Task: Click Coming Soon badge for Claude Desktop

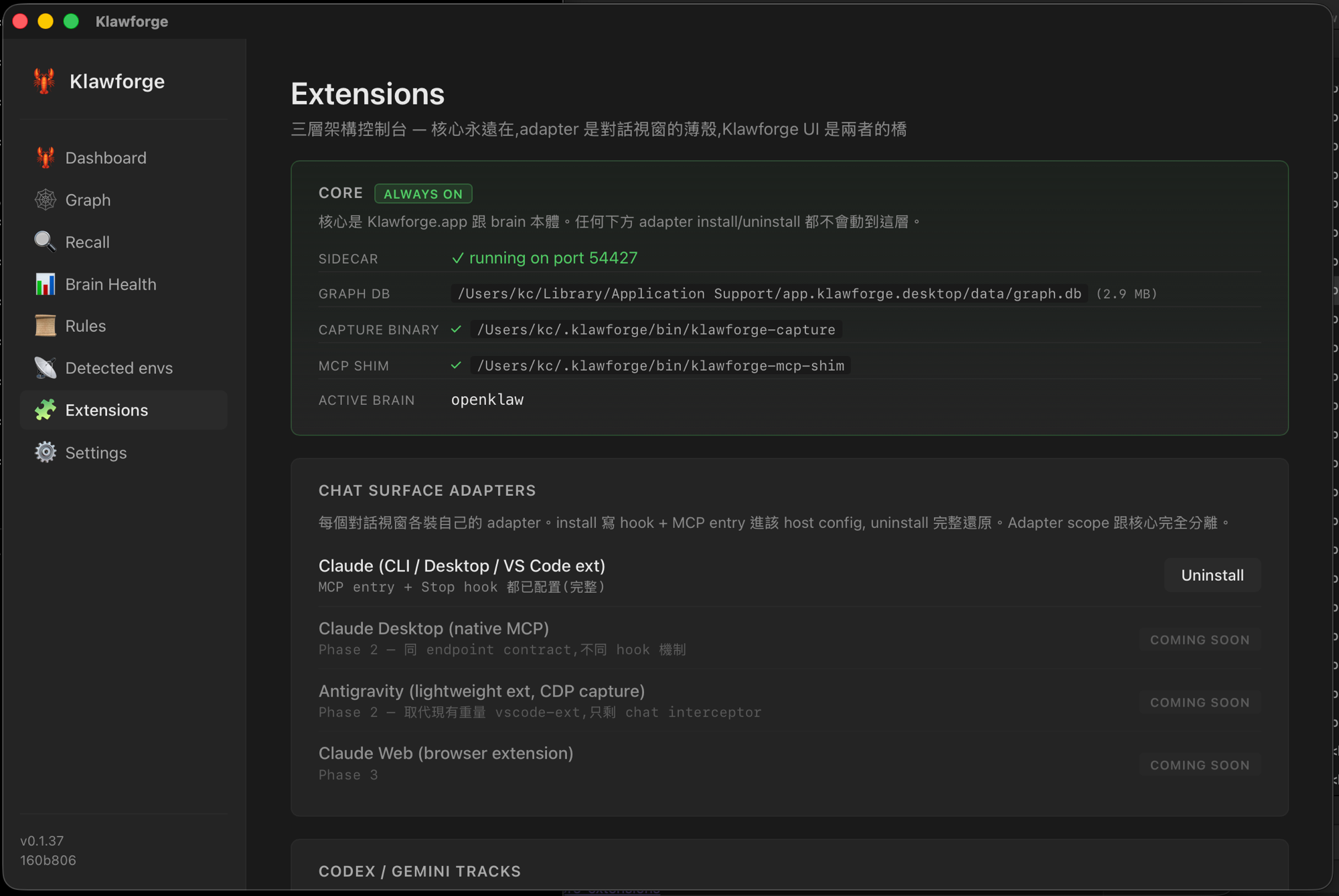Action: [x=1200, y=640]
